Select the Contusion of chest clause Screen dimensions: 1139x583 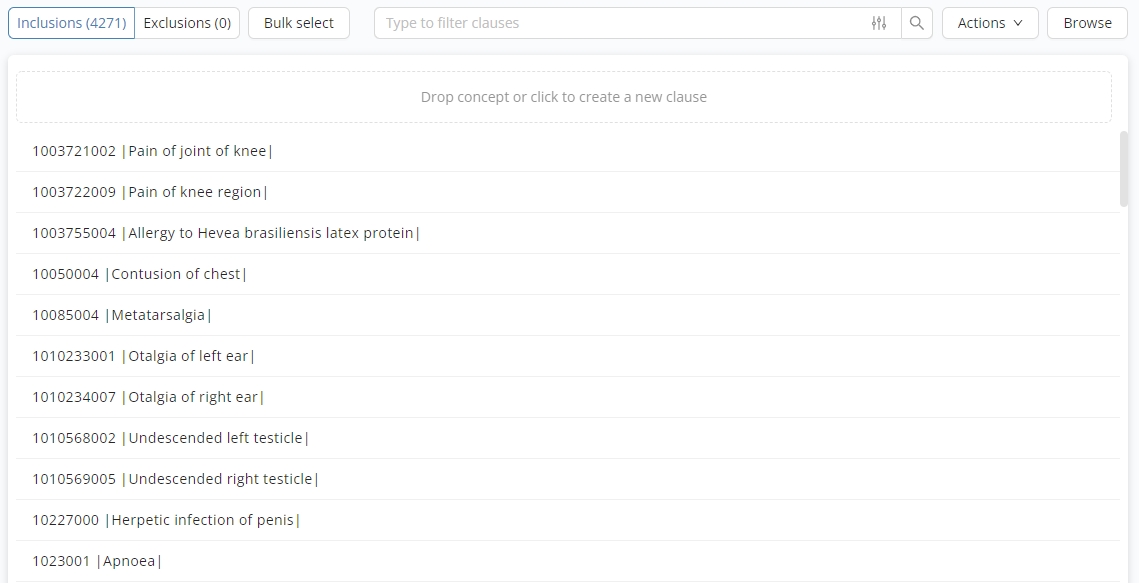tap(139, 274)
